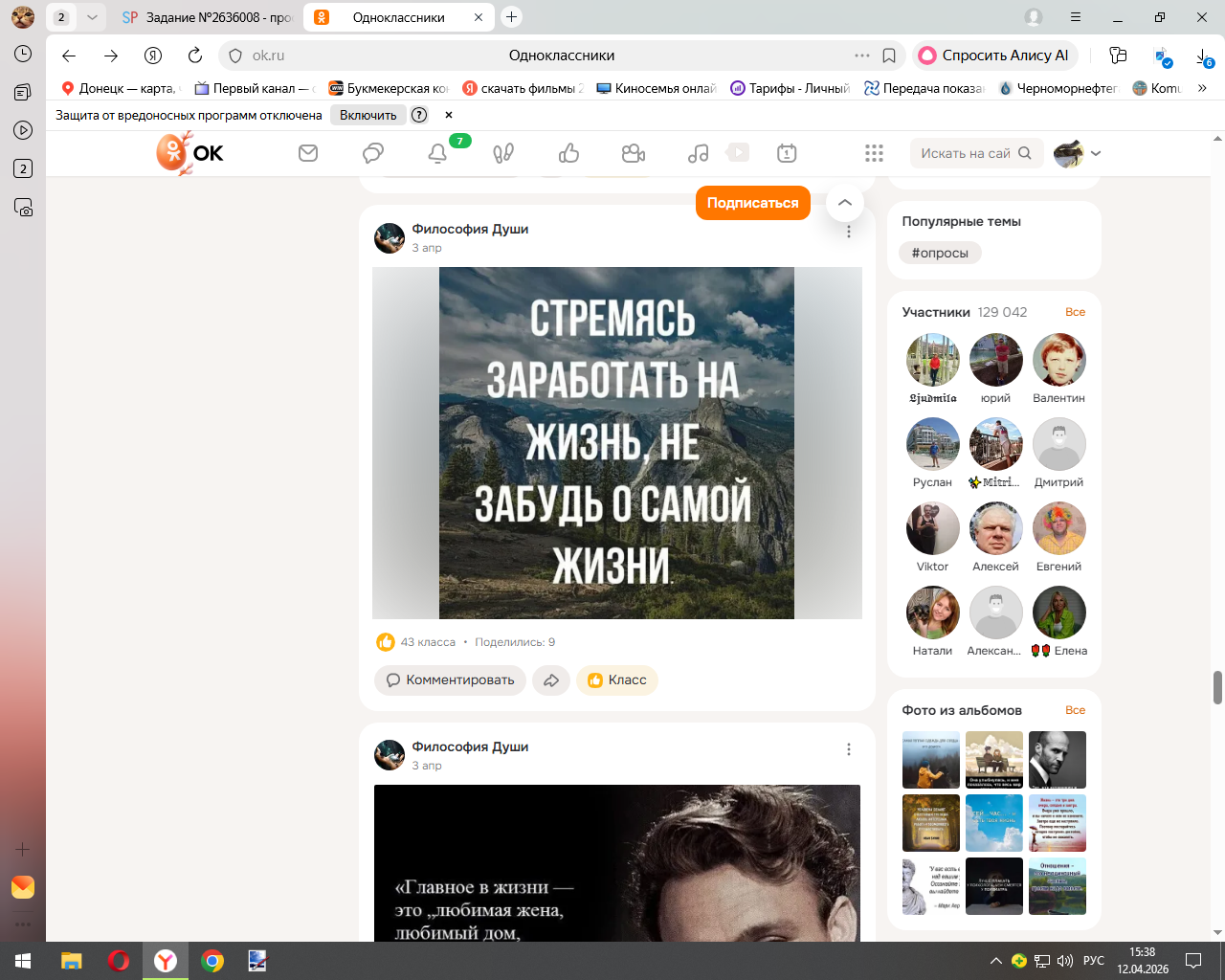Switch РУС keyboard language in tray
This screenshot has height=980, width=1225.
pyautogui.click(x=1094, y=961)
